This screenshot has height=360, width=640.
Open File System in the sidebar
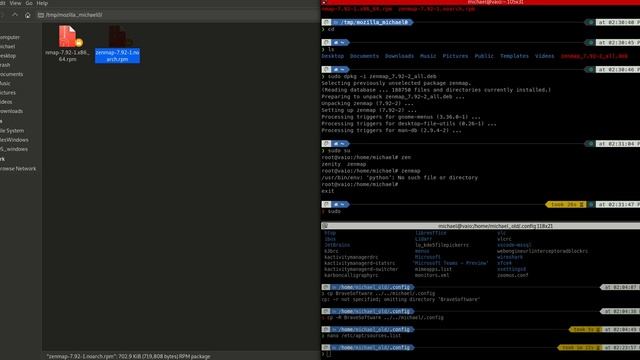pyautogui.click(x=12, y=131)
